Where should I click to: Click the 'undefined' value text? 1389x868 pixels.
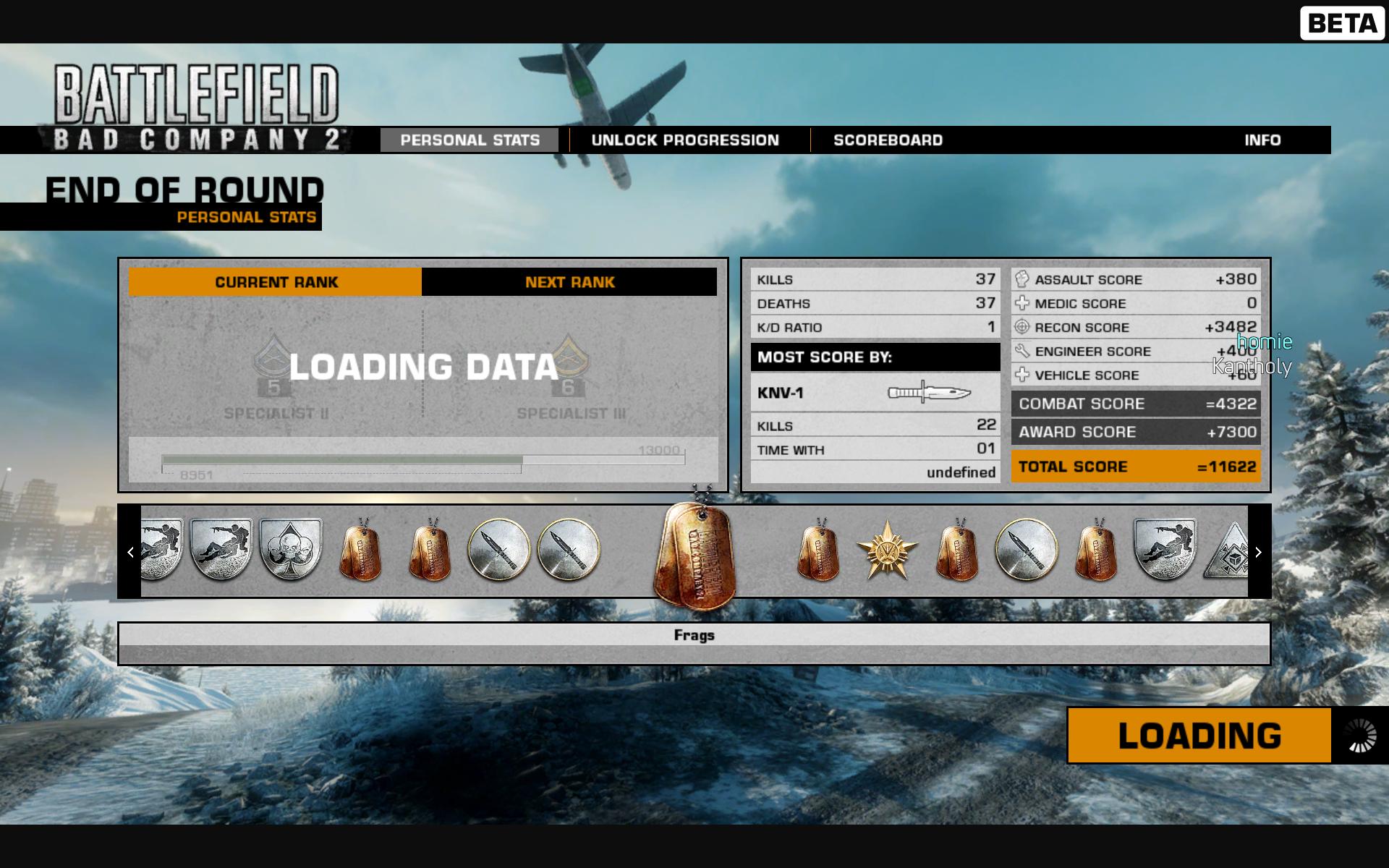[x=961, y=472]
